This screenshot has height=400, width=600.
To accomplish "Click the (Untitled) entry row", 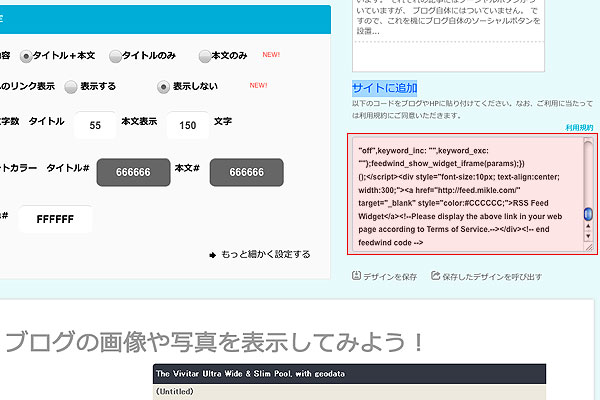I will [349, 392].
